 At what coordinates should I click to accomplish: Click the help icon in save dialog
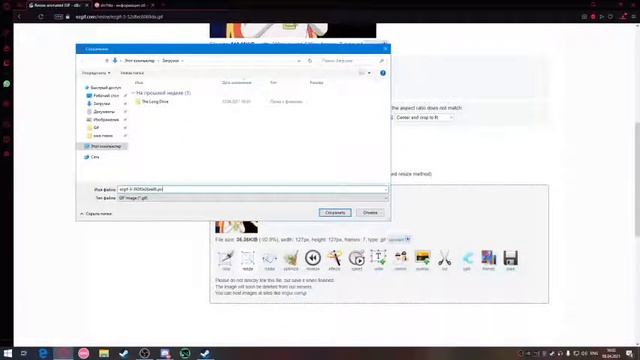tap(383, 73)
